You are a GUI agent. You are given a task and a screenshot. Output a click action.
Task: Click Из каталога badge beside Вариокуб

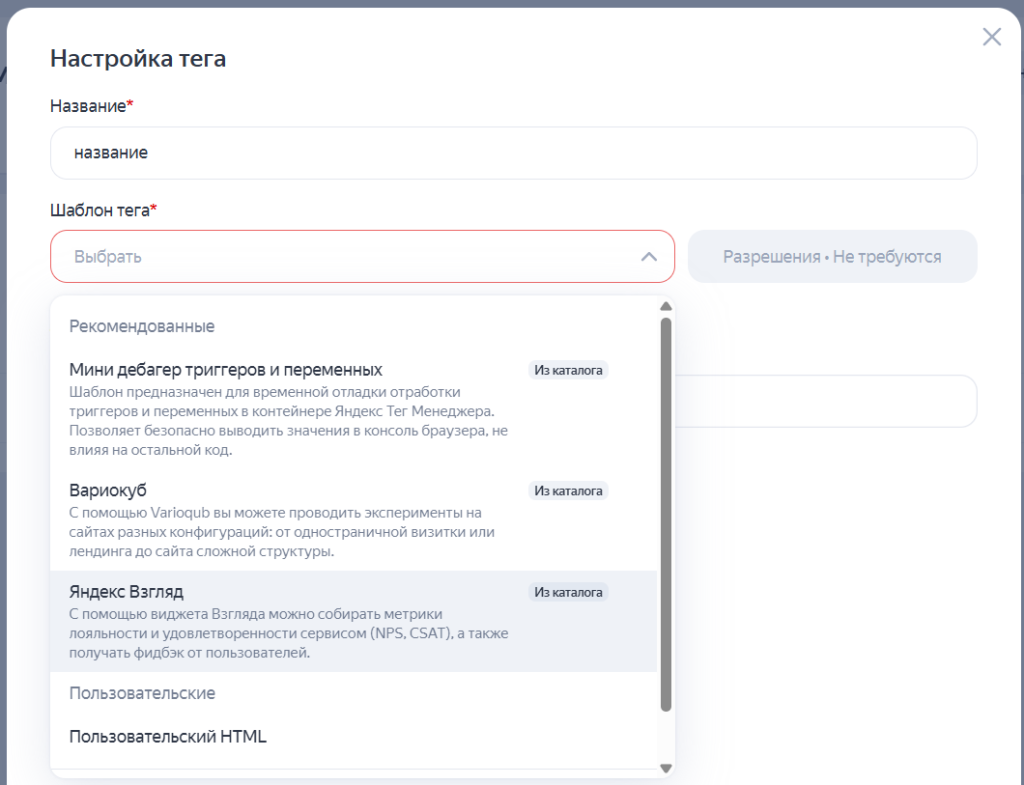tap(568, 491)
